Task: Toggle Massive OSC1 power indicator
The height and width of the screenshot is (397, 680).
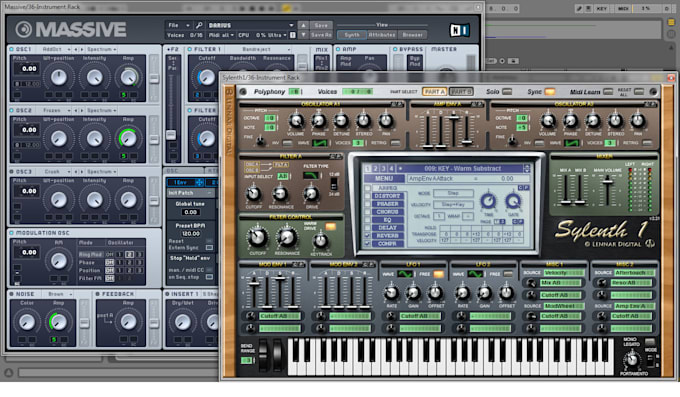Action: (x=12, y=49)
